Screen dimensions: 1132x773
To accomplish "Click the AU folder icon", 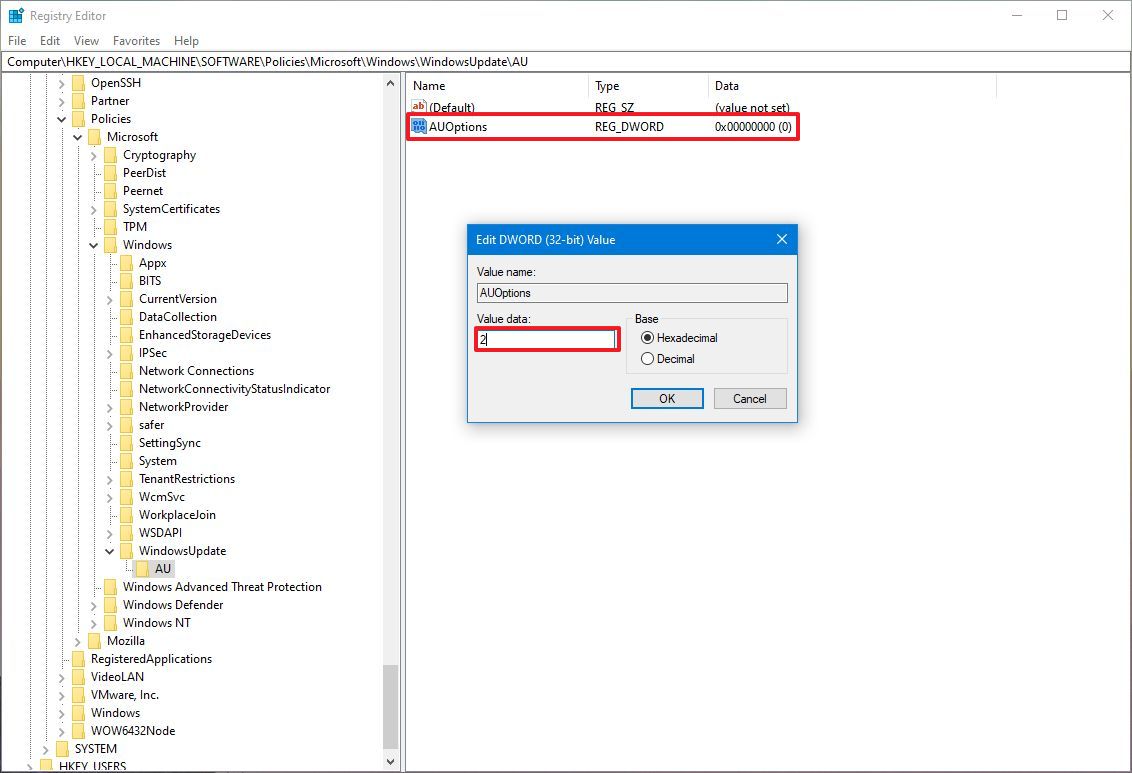I will [143, 569].
